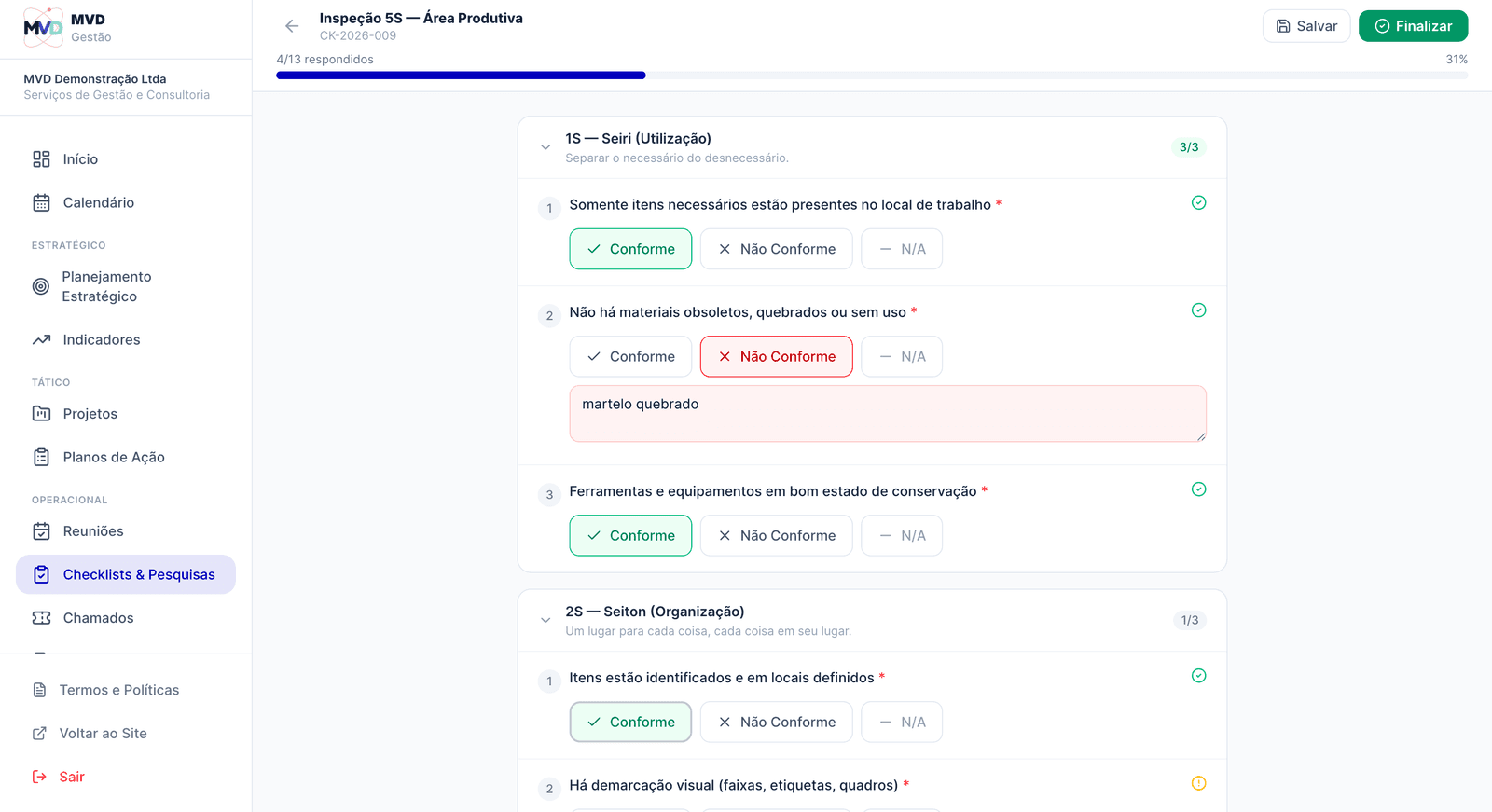Save the checklist with Salvar
This screenshot has height=812, width=1492.
1306,26
